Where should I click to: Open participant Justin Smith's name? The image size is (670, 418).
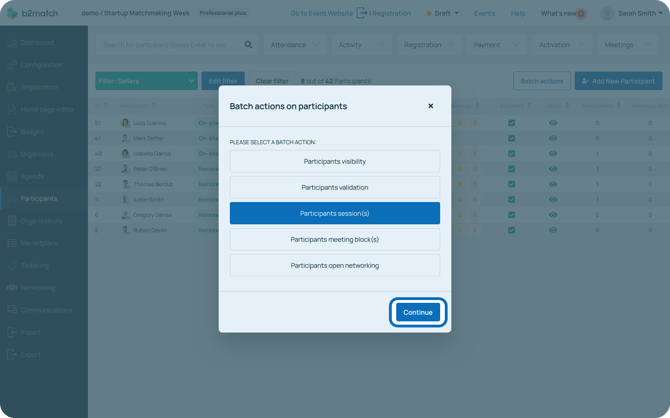tap(148, 200)
